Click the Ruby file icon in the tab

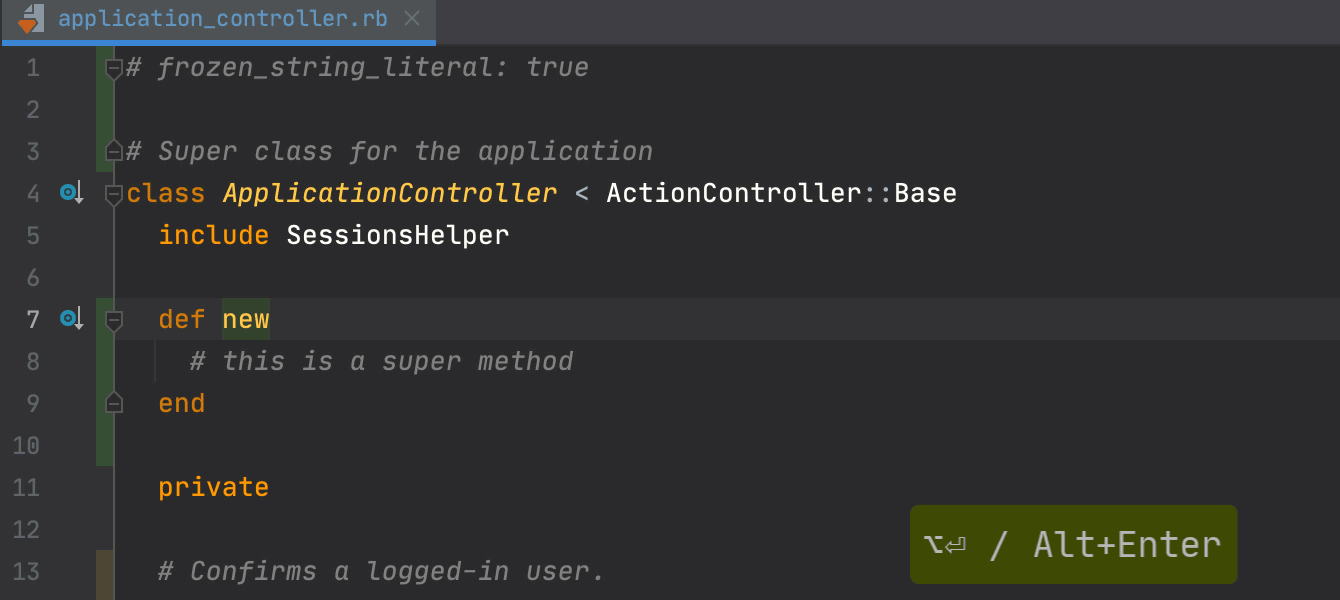point(31,19)
